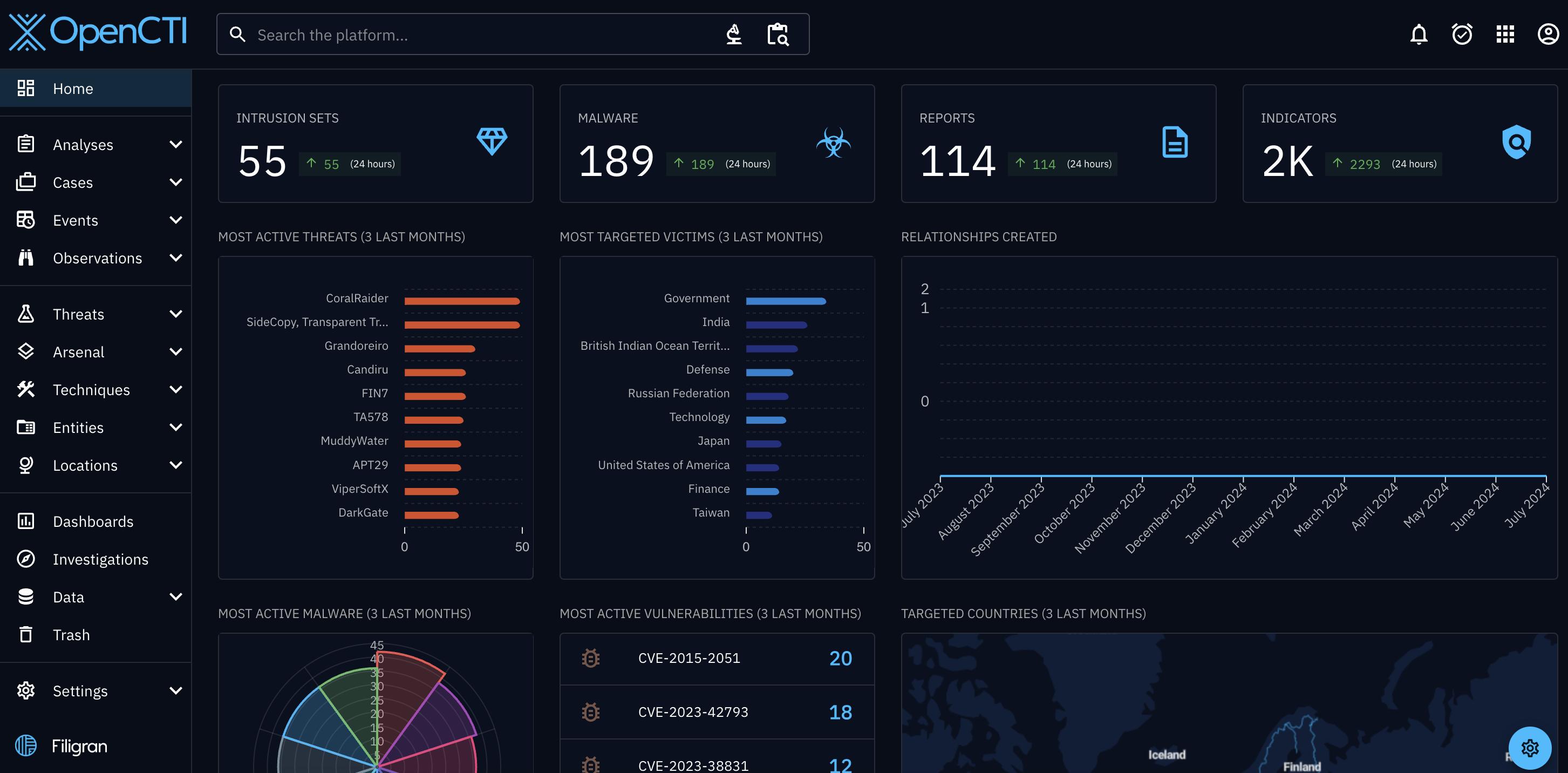Open the user profile icon
Screen dimensions: 1568x773
1547,34
